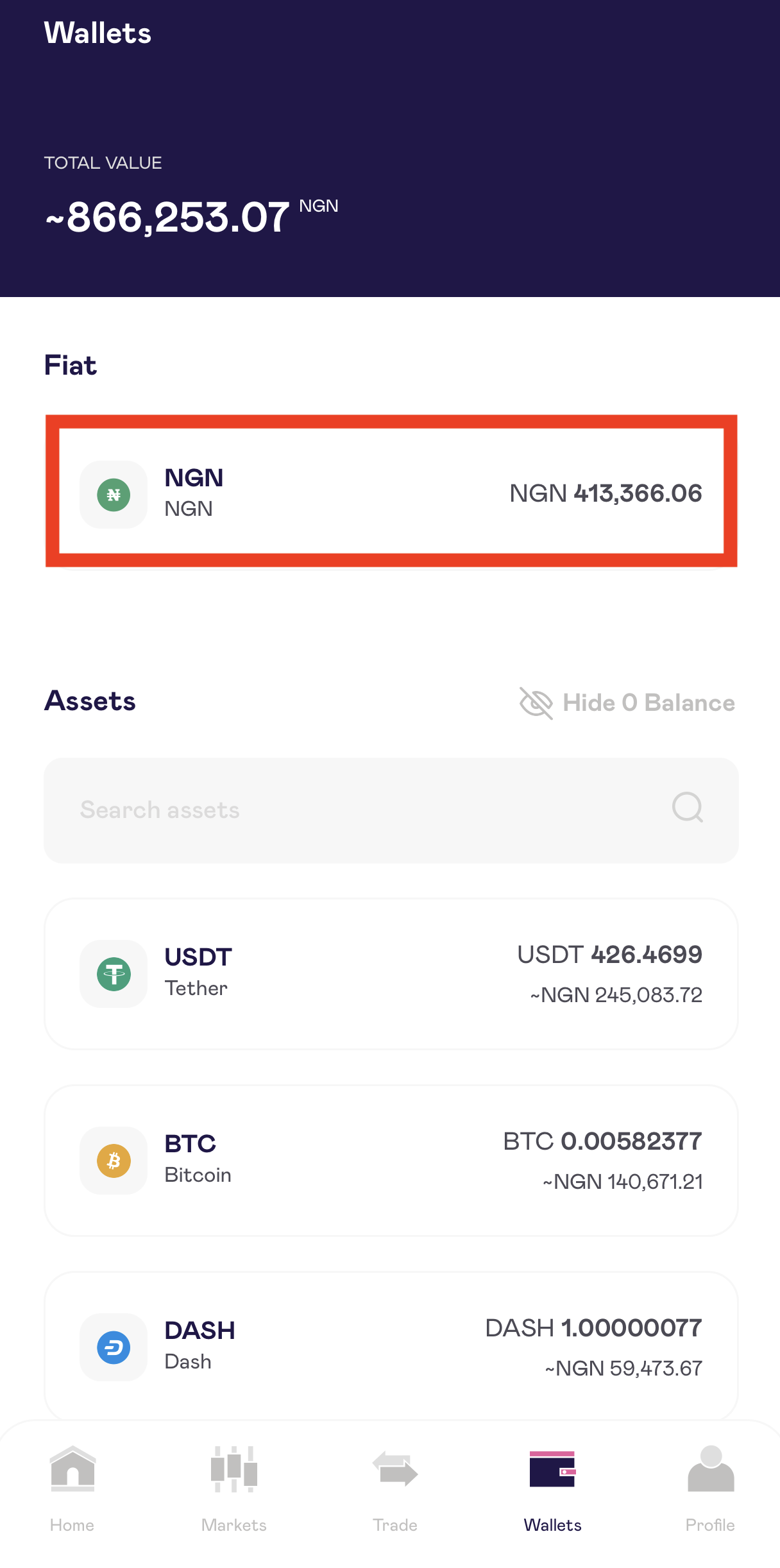The height and width of the screenshot is (1568, 780).
Task: Click the crossed-eye hide balance icon
Action: (536, 703)
